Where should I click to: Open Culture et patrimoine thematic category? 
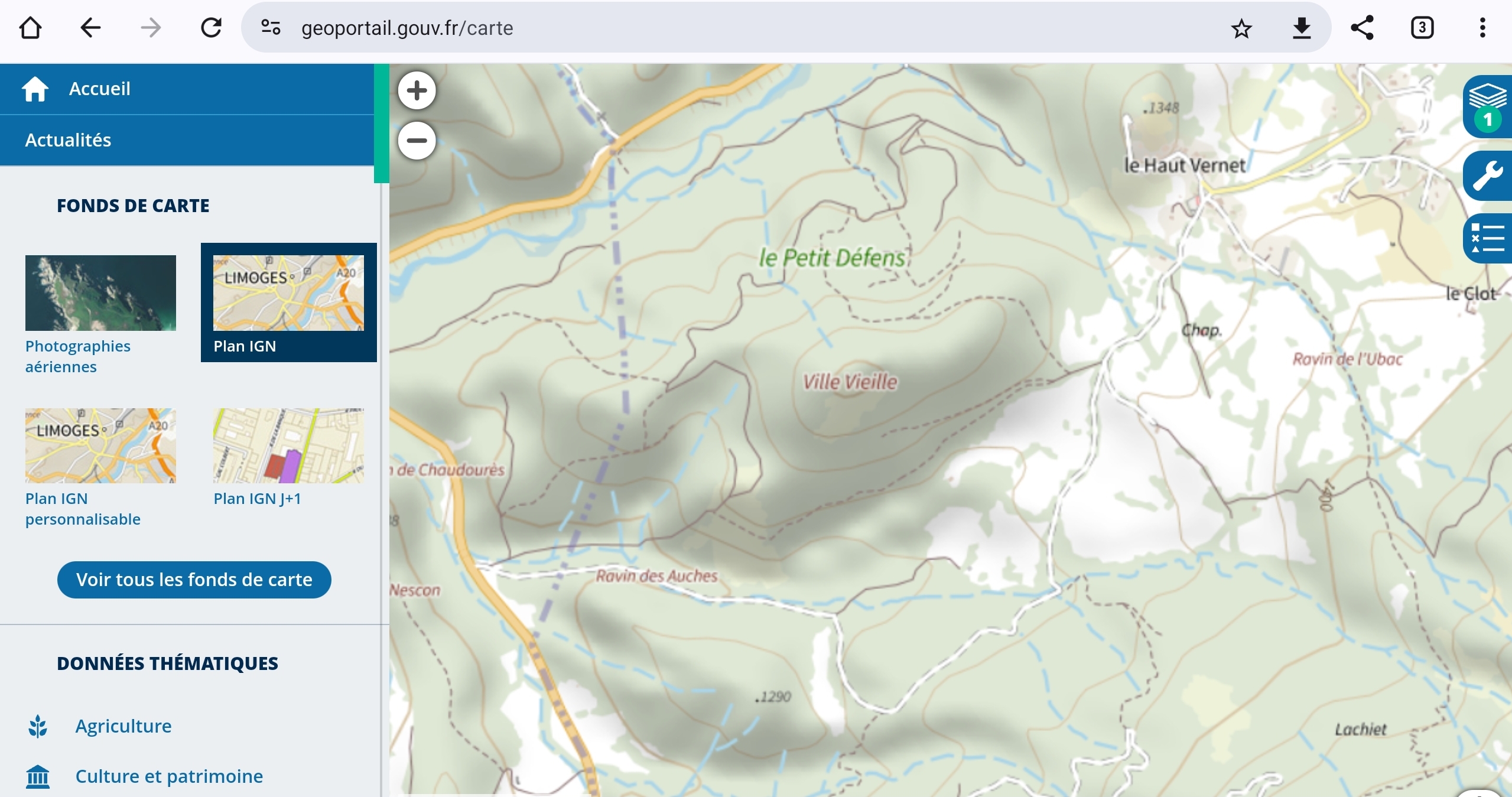[169, 776]
